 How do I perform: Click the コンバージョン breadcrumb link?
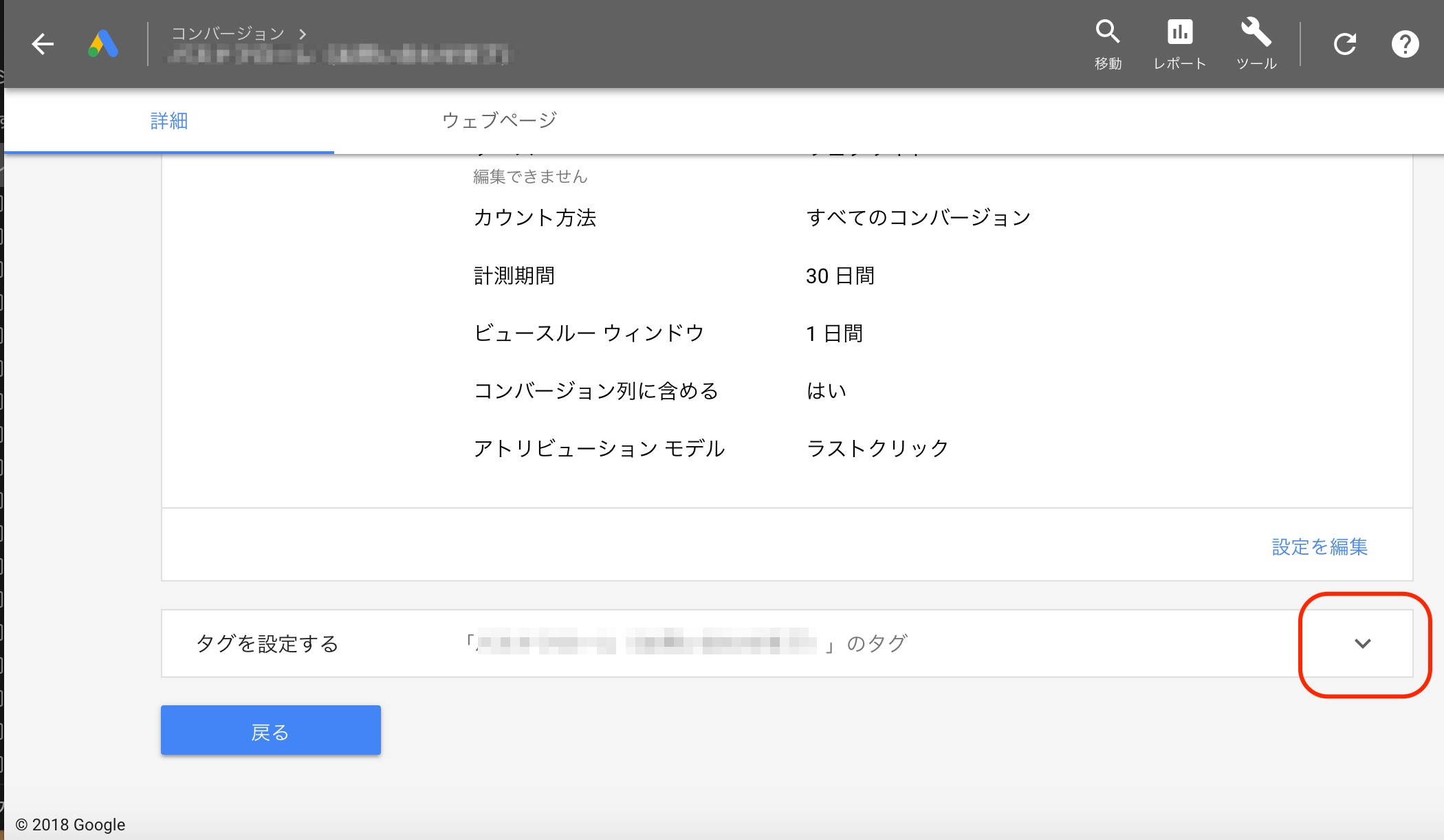pyautogui.click(x=228, y=33)
